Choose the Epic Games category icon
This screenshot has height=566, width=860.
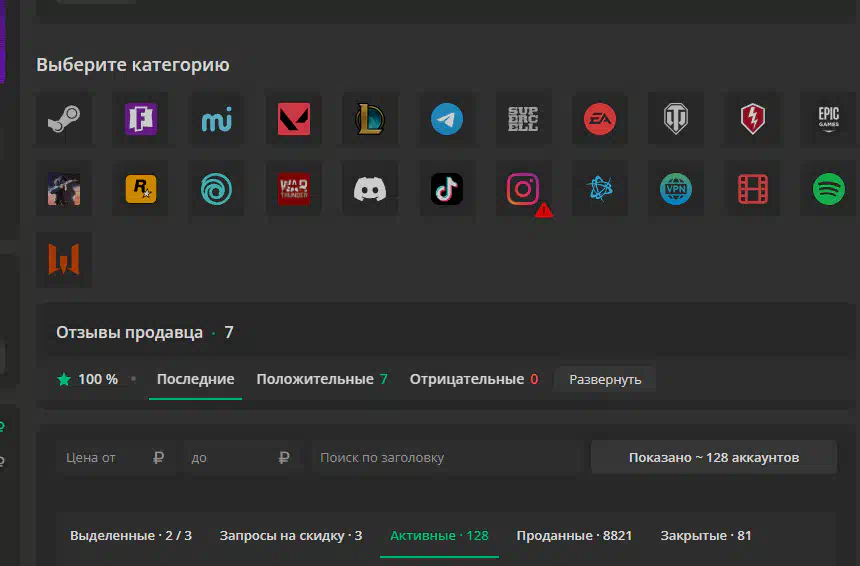pos(829,119)
